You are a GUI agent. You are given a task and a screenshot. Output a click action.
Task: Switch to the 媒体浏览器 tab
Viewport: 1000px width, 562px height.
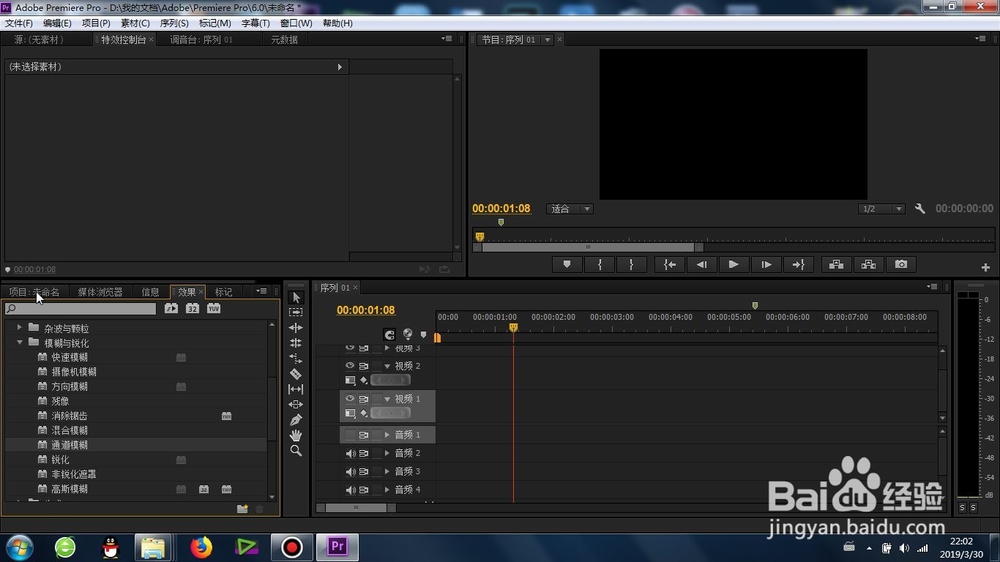coord(100,292)
